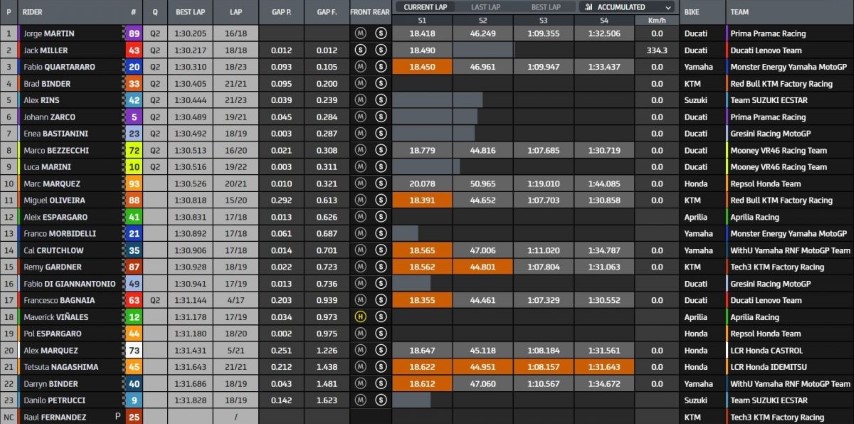Select rider name Jorge MARTIN
Viewport: 854px width, 424px height.
tap(49, 33)
